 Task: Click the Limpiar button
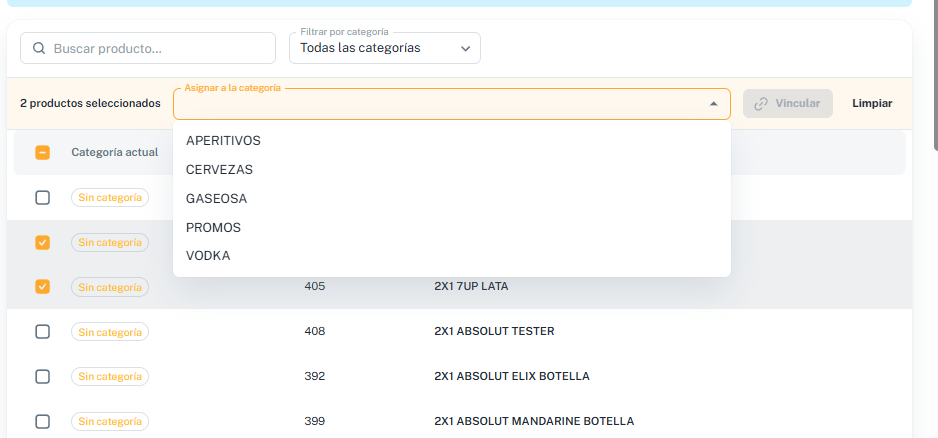872,104
